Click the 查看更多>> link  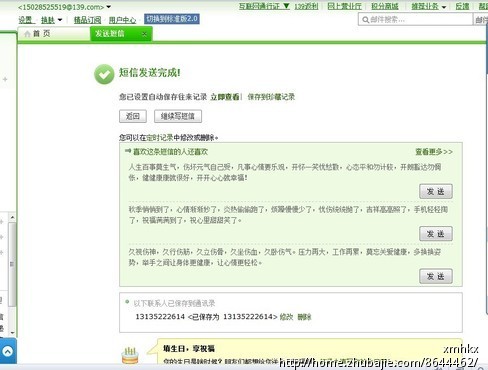click(x=434, y=152)
